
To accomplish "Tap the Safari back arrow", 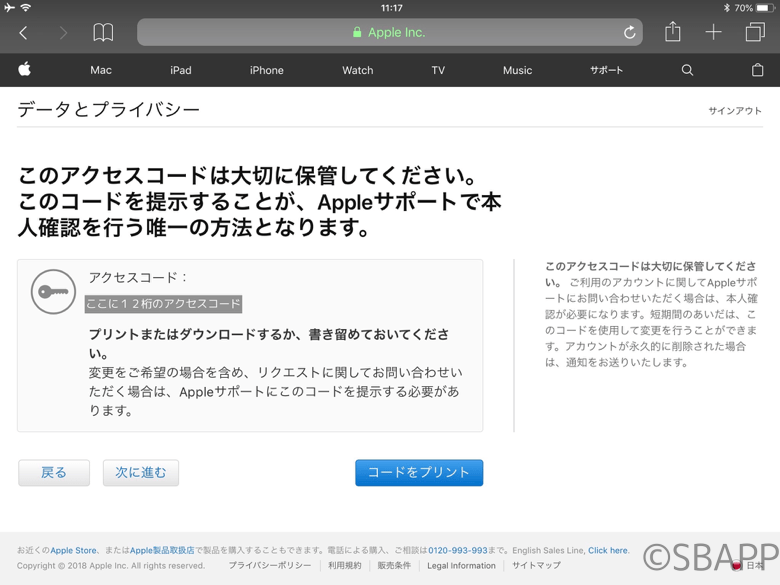I will (24, 33).
